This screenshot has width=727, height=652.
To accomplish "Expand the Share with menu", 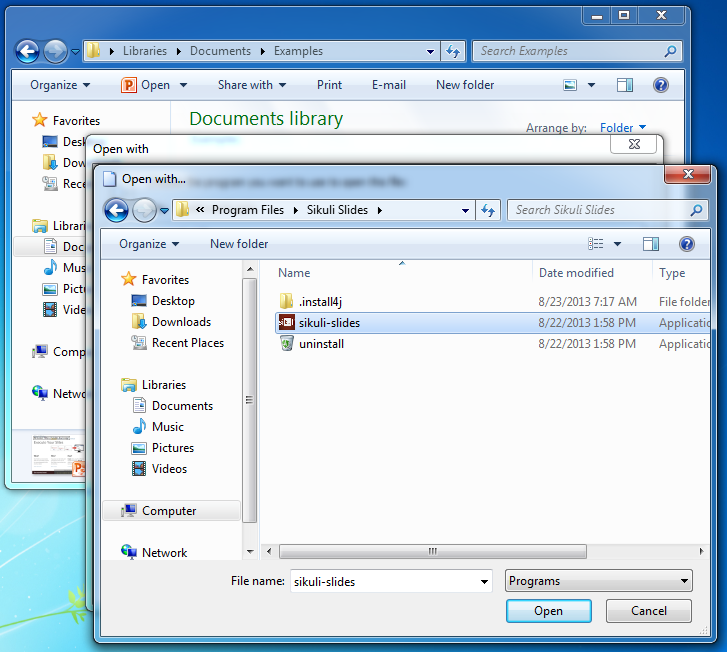I will point(252,85).
